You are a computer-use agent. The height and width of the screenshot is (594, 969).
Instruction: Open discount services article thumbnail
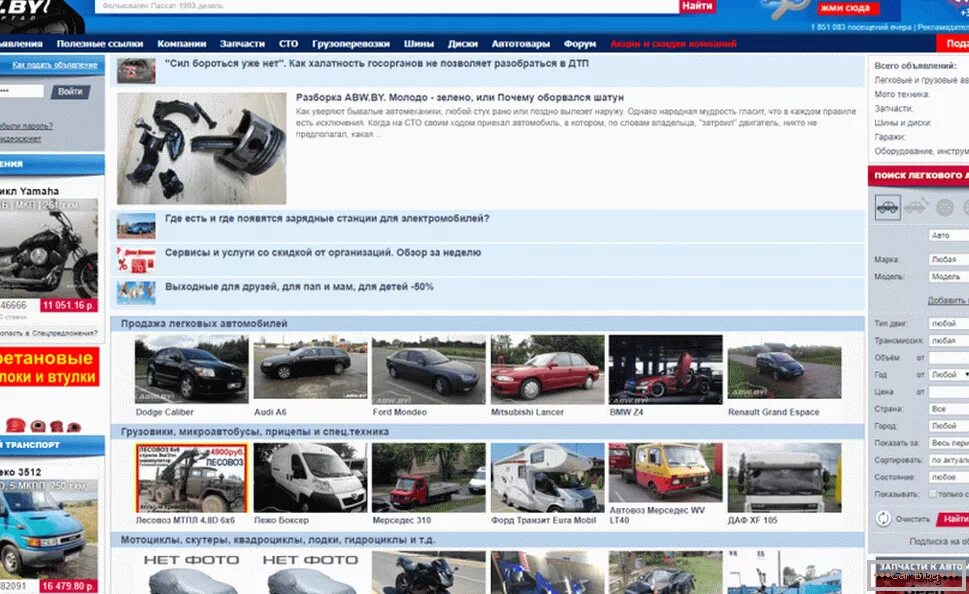point(136,260)
